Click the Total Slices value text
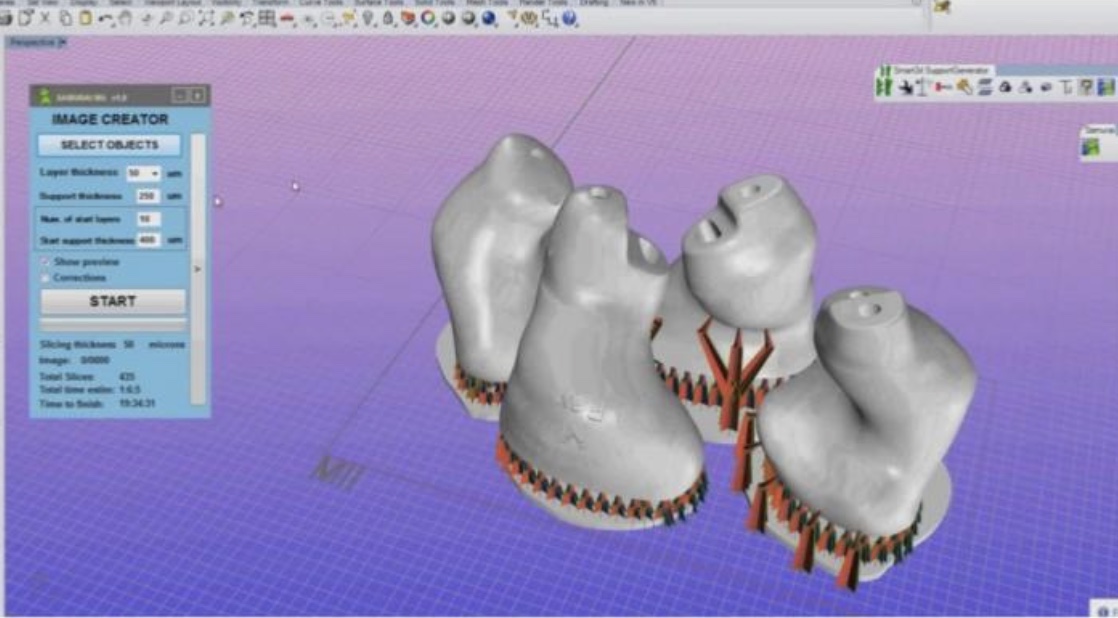The width and height of the screenshot is (1118, 618). [x=128, y=376]
